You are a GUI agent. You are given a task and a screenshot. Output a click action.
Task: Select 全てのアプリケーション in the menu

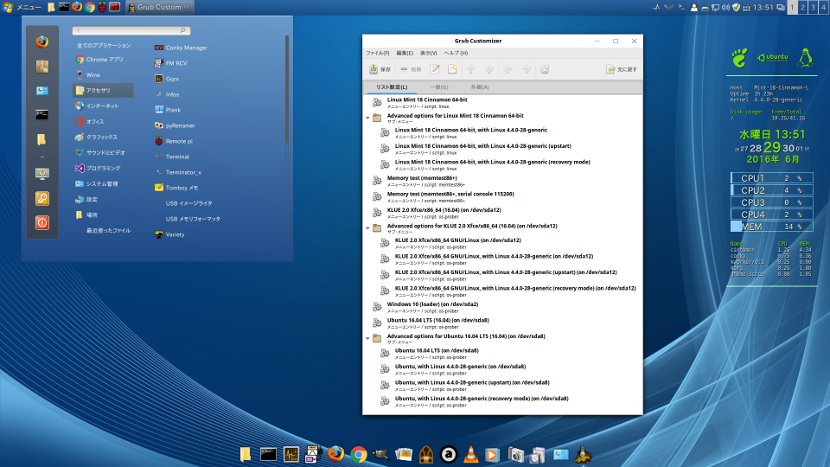point(103,45)
